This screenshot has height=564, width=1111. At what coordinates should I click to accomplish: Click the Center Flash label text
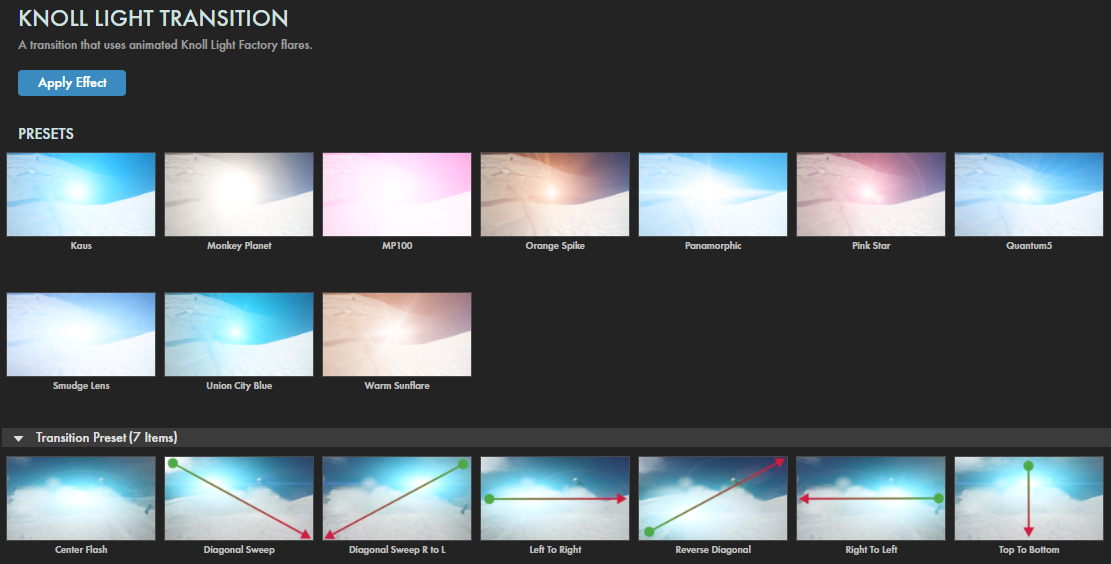point(81,550)
